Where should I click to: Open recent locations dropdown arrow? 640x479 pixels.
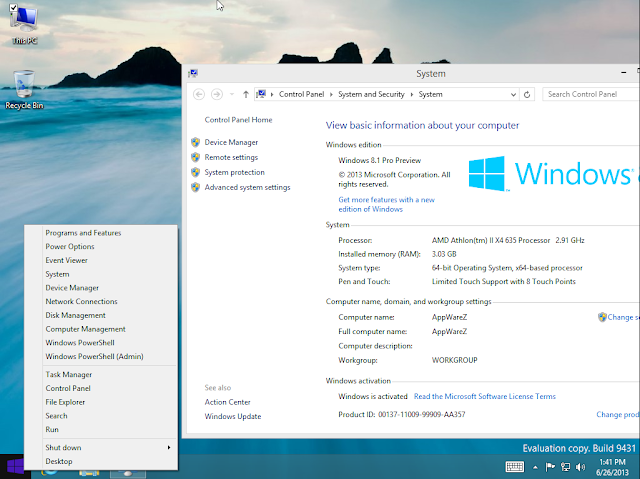point(231,94)
